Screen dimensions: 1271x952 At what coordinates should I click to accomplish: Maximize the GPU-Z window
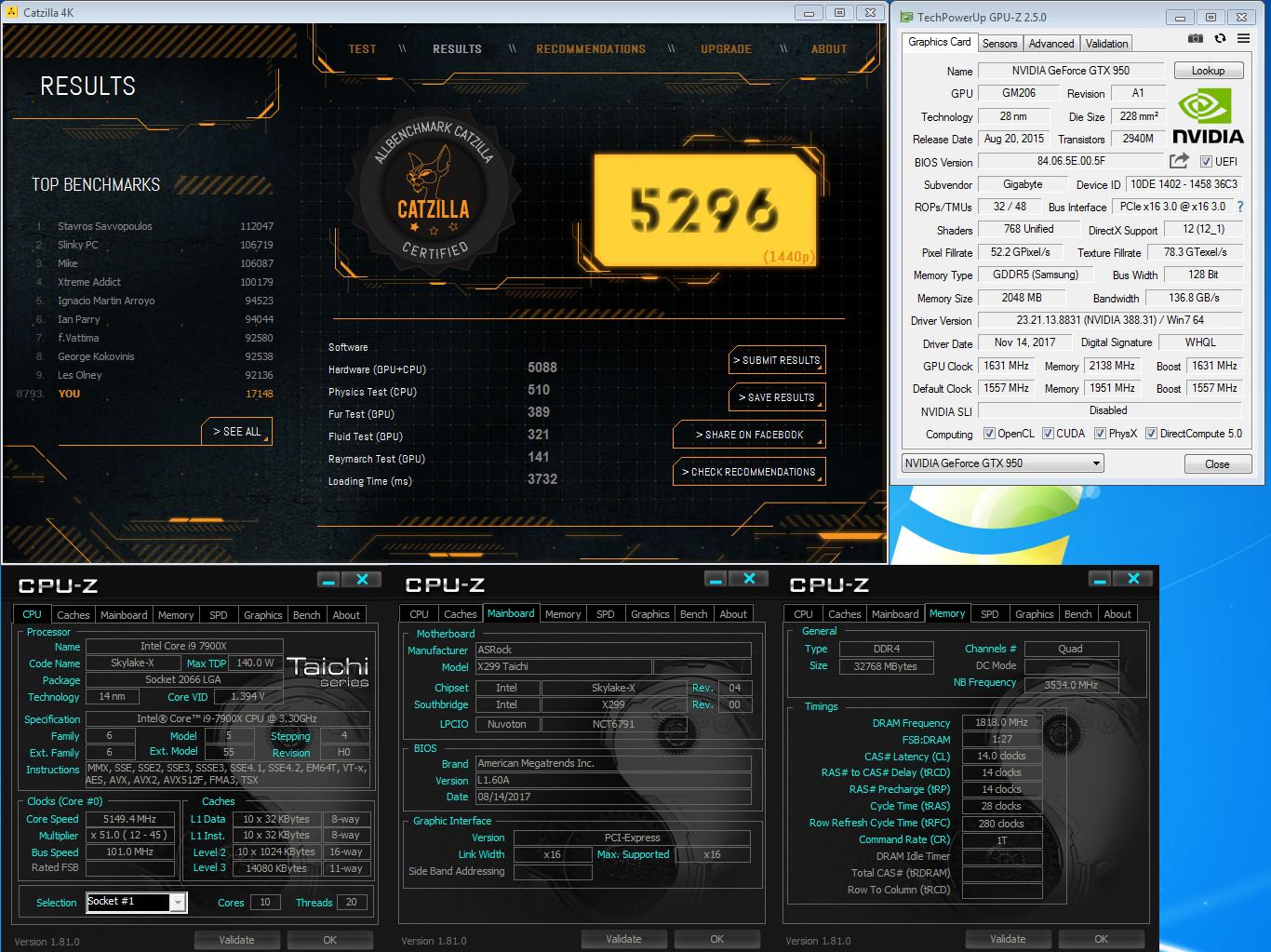pyautogui.click(x=1211, y=17)
